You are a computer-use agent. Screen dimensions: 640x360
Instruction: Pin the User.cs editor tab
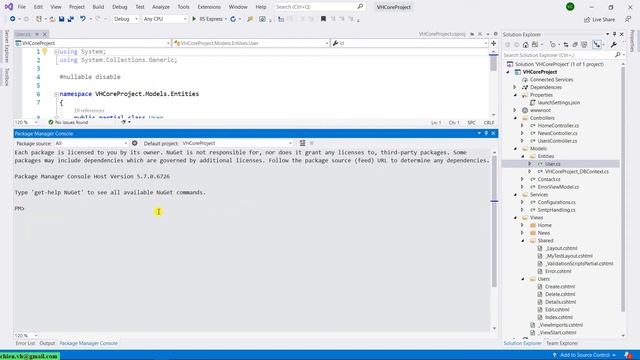(x=37, y=34)
